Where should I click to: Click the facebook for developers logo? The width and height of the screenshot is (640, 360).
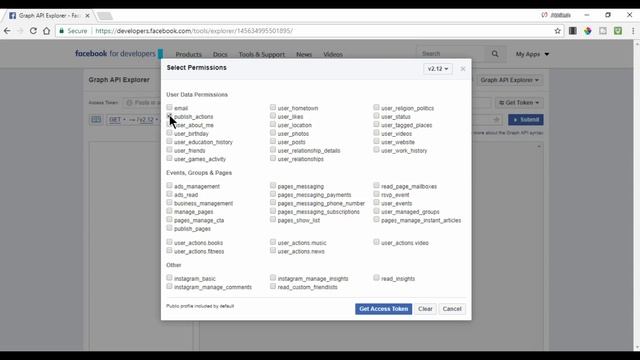[119, 53]
